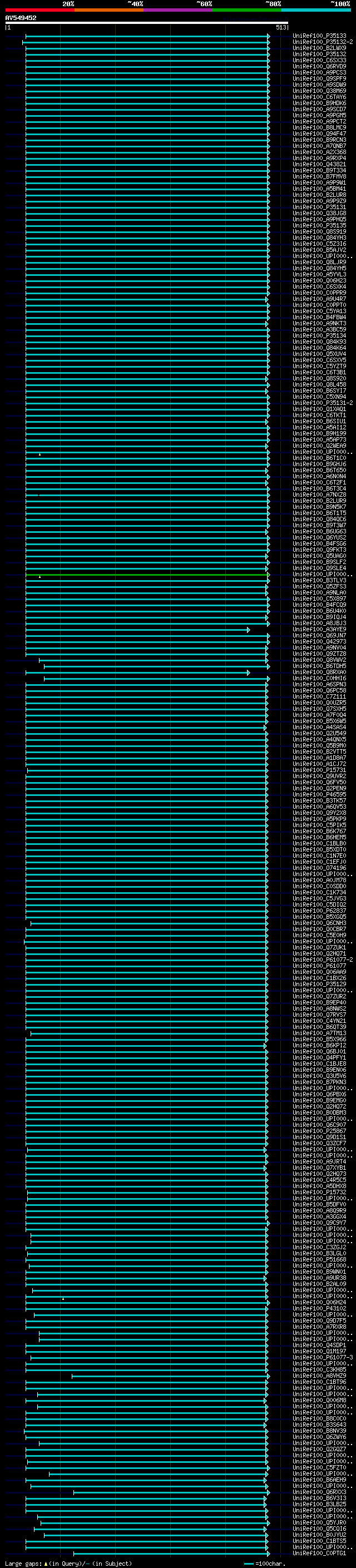356x1568 pixels.
Task: Select the AV549452 query label
Action: coord(21,18)
